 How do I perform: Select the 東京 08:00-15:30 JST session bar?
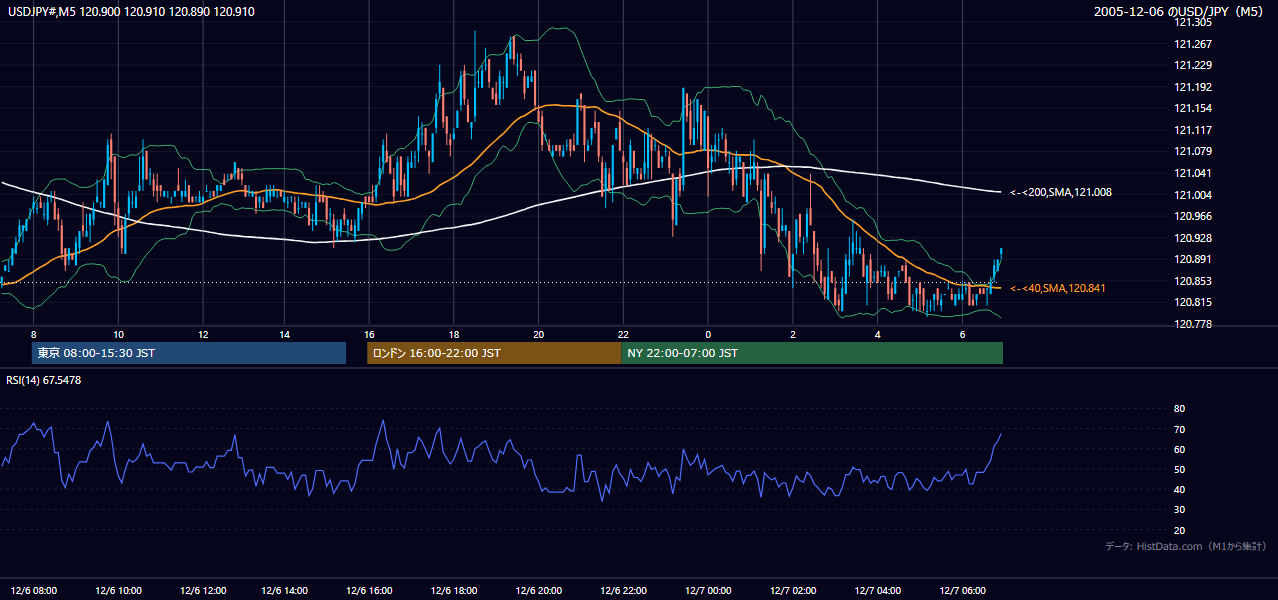[x=189, y=353]
